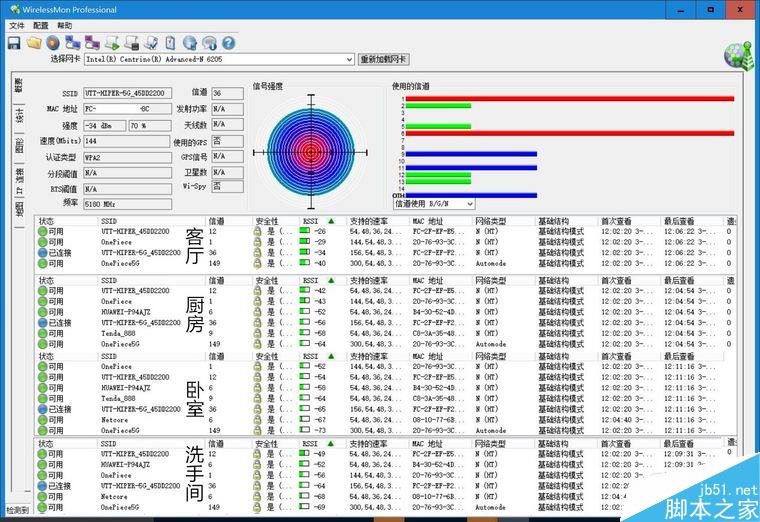The height and width of the screenshot is (522, 760).
Task: Switch to the 概要 vertical tab
Action: click(x=18, y=86)
